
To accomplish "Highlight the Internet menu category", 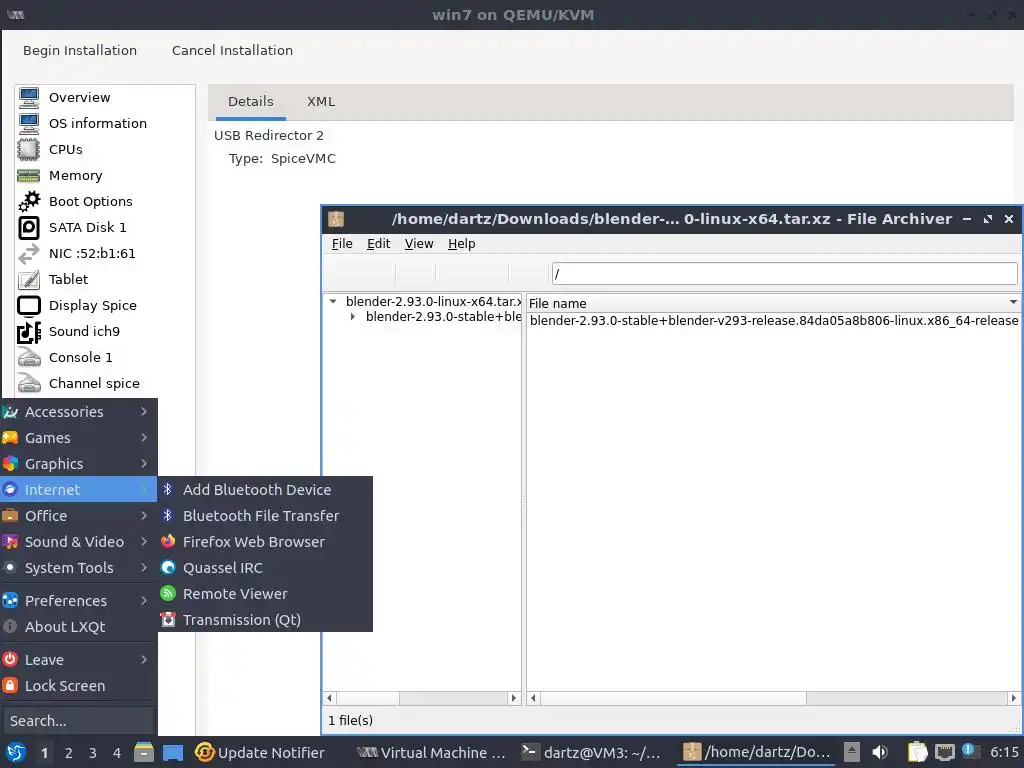I will 78,489.
